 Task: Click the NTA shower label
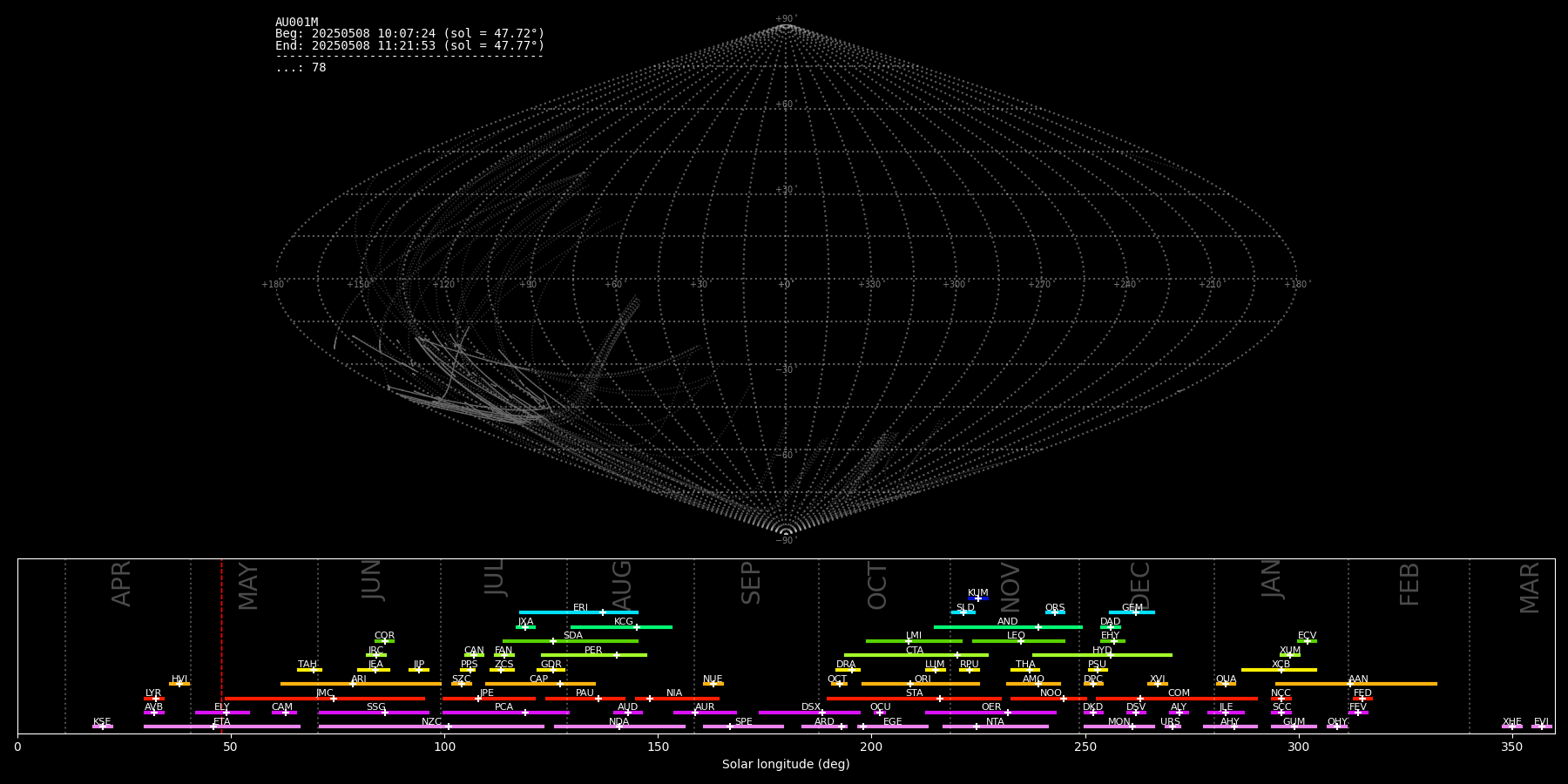tap(995, 722)
